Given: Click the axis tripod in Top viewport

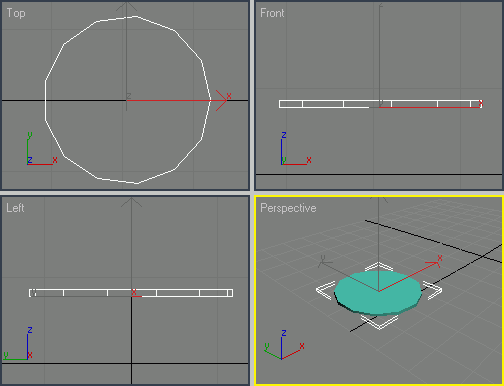Looking at the screenshot, I should 42,149.
